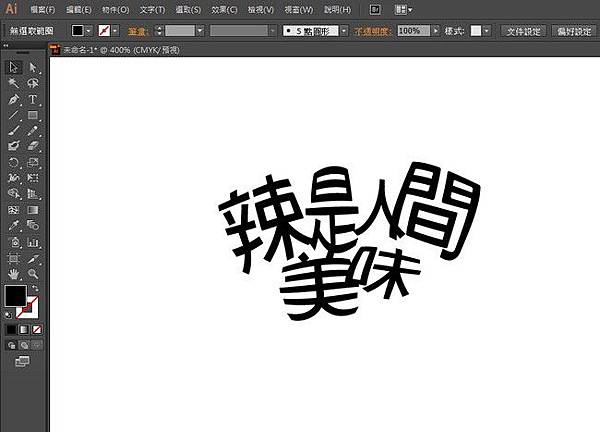Image resolution: width=600 pixels, height=432 pixels.
Task: Select the 未命名-1 document tab
Action: (121, 50)
